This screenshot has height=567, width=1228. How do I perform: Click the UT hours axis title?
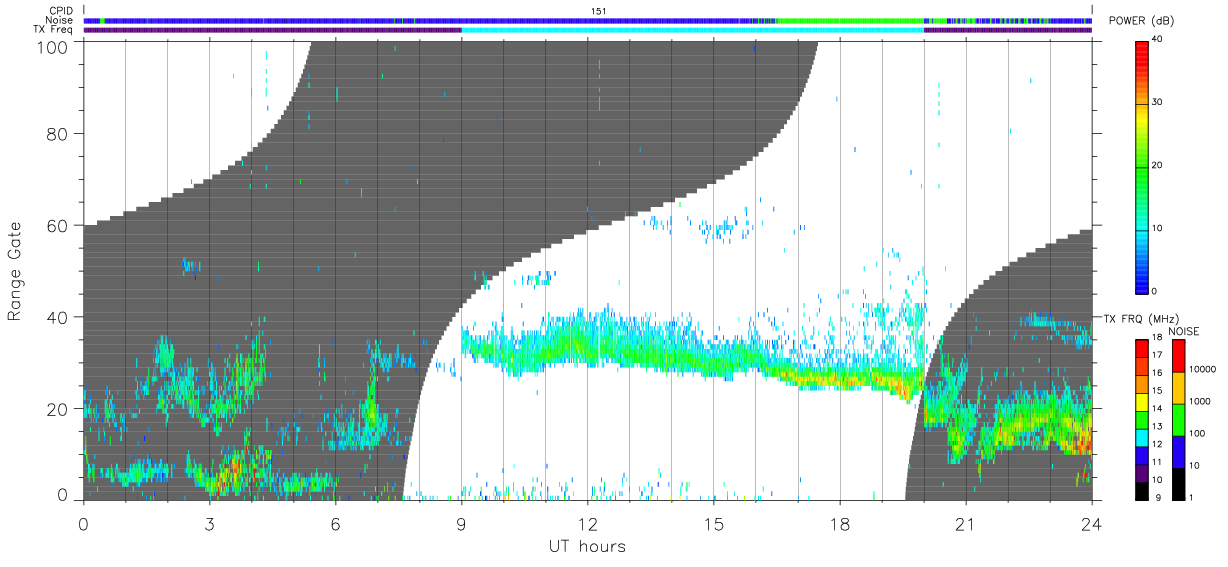587,546
